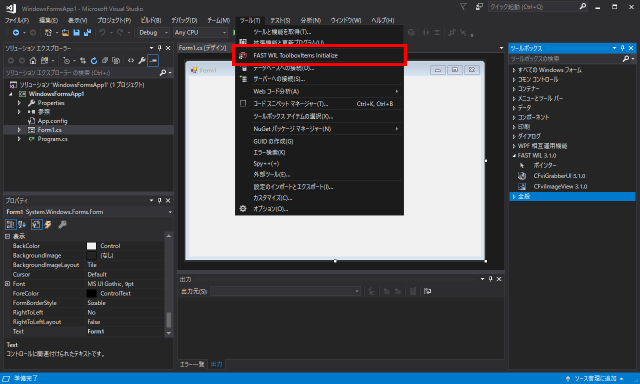Screen dimensions: 640x384
Task: Expand the コモン コントロール toolbox group
Action: click(514, 80)
